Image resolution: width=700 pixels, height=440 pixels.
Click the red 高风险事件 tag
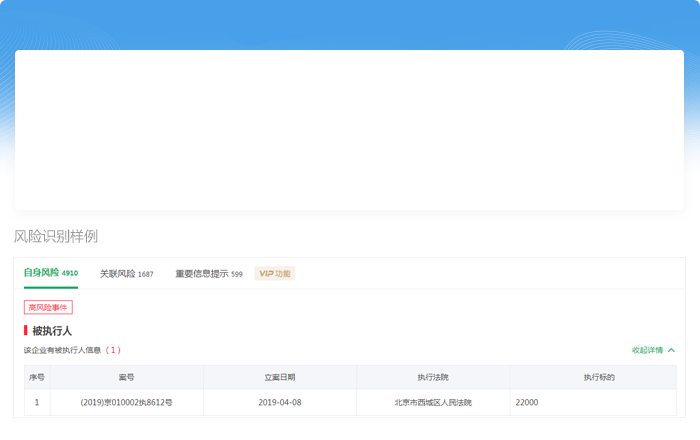48,307
